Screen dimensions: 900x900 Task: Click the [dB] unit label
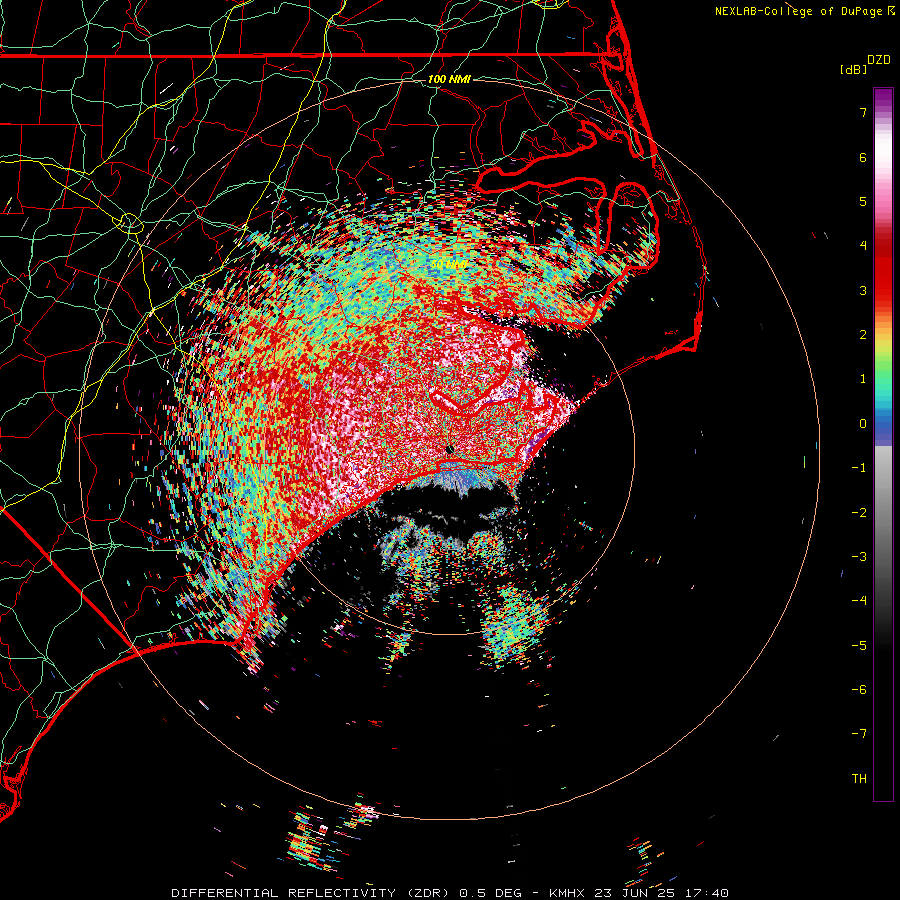[x=854, y=69]
